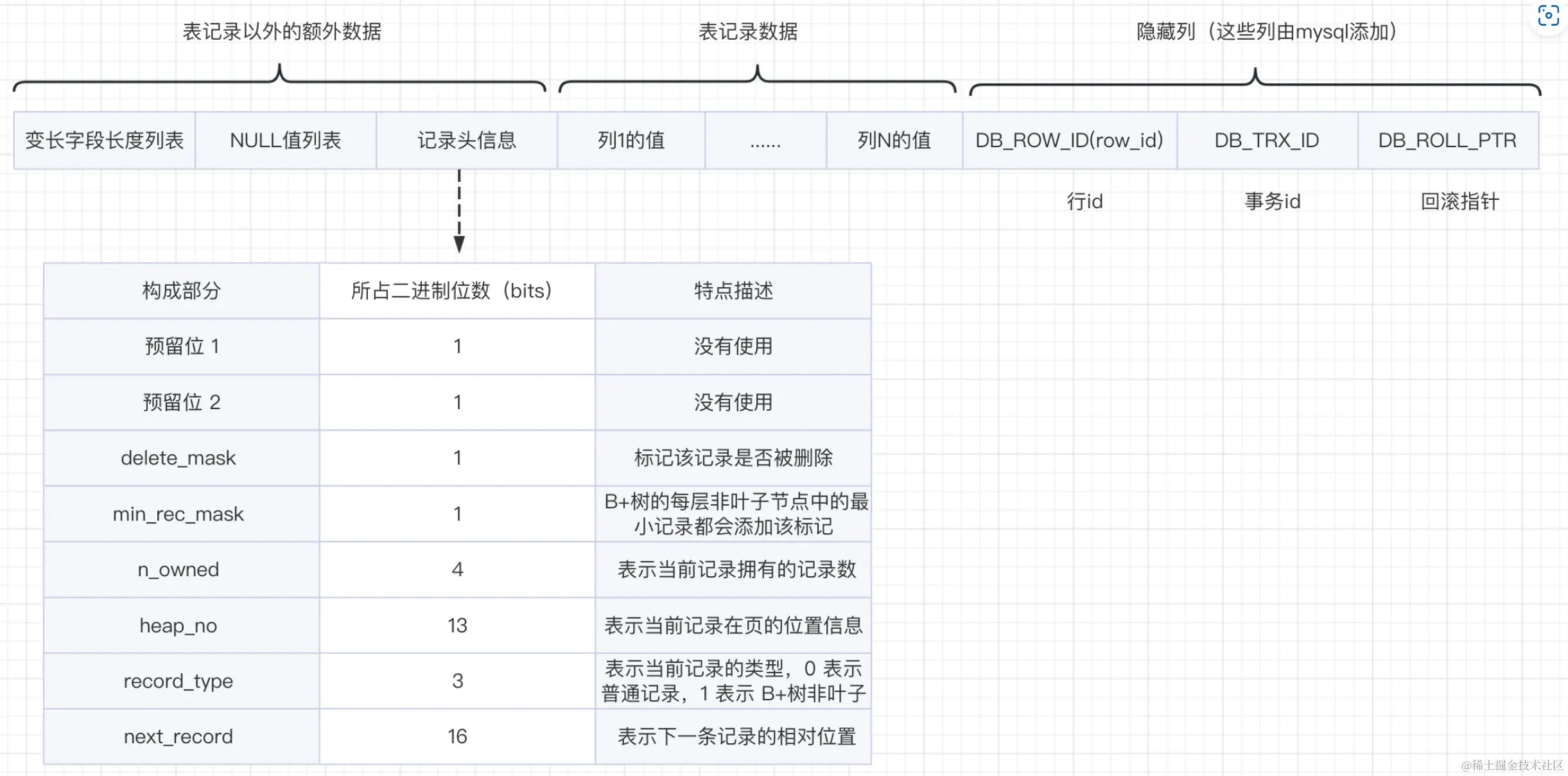The image size is (1568, 776).
Task: Select the record_type cell
Action: 179,681
